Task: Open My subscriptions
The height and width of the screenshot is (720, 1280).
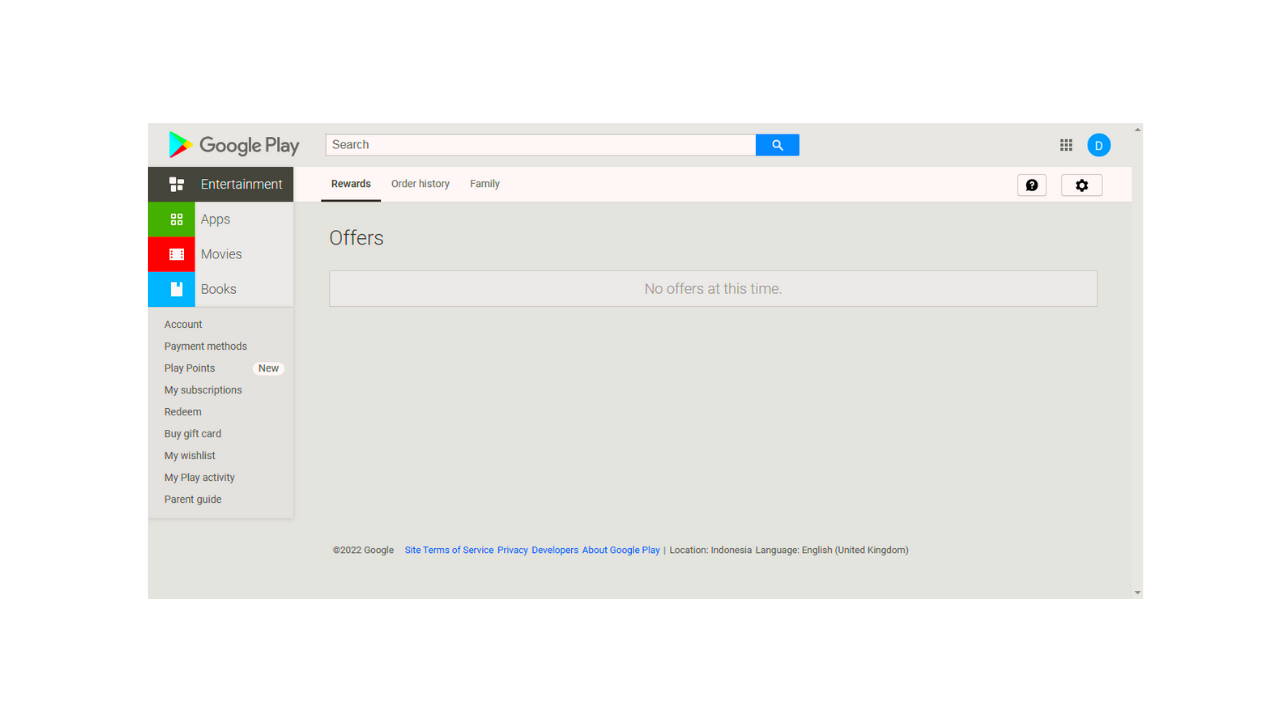Action: [x=203, y=390]
